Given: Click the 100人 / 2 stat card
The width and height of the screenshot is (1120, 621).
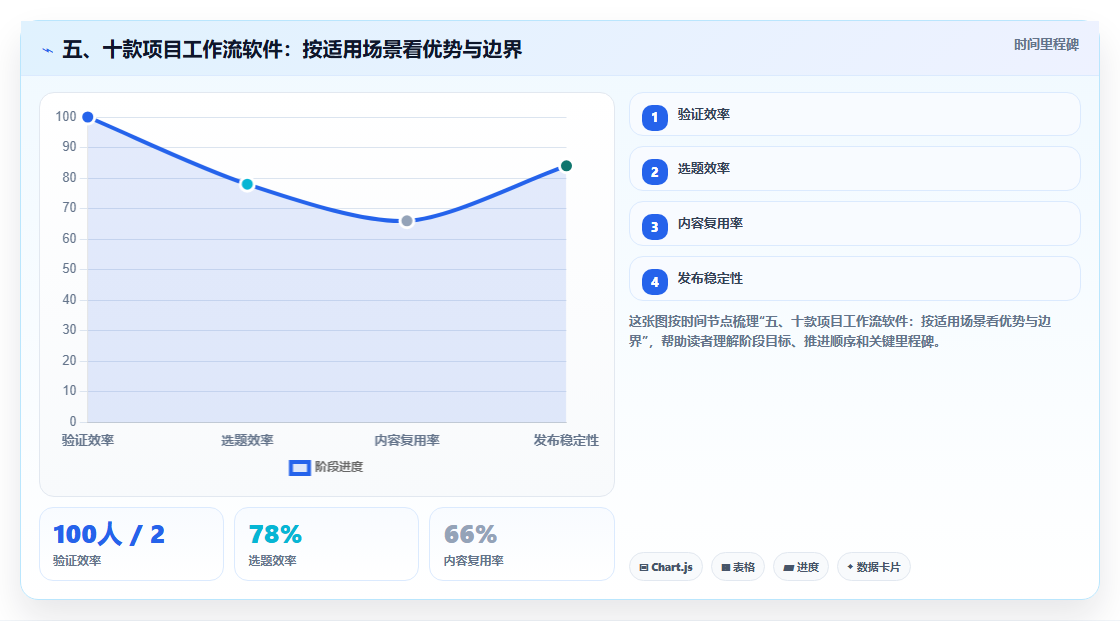Looking at the screenshot, I should [x=131, y=544].
